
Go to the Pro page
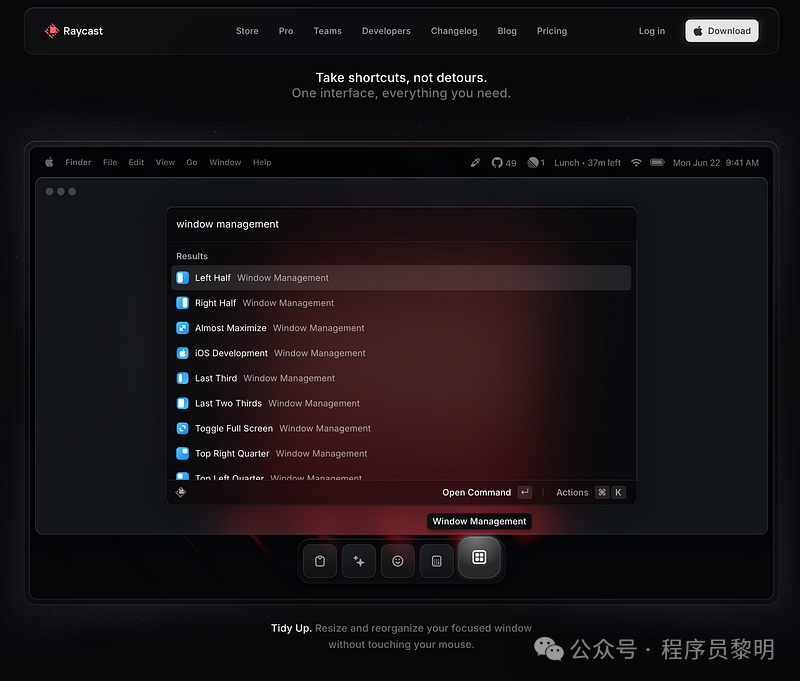[286, 31]
